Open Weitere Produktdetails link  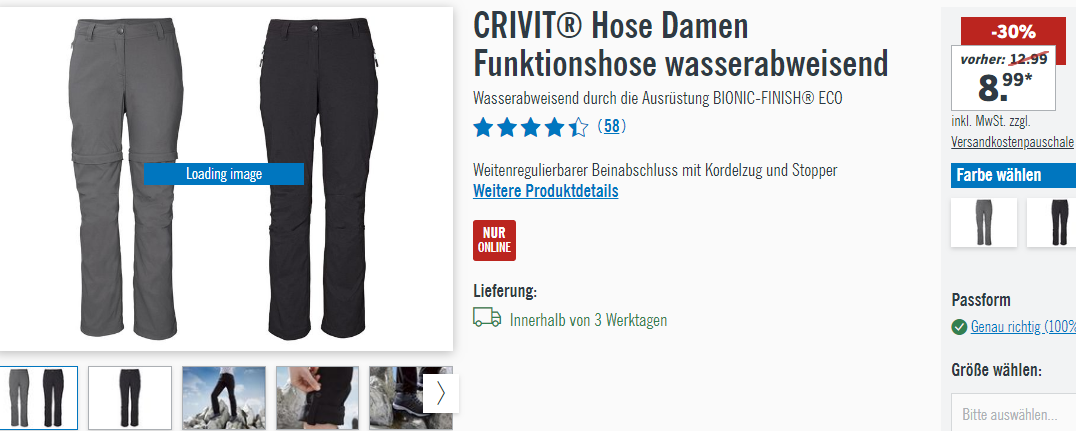(x=546, y=191)
